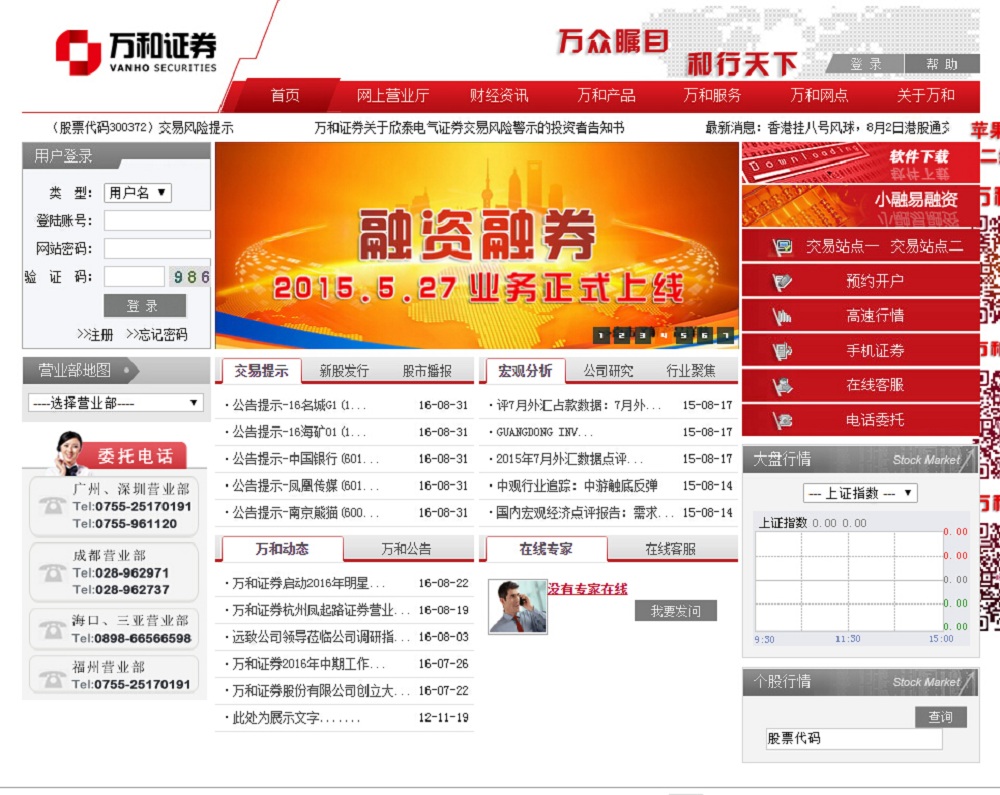Open 中观行业追踪：中游触底反弹 article
The image size is (1000, 795).
click(x=577, y=486)
